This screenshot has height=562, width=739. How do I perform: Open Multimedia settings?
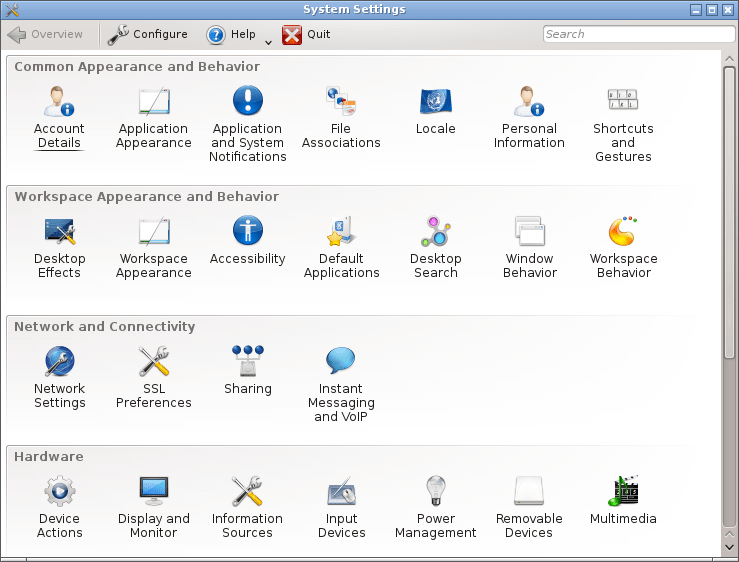point(623,501)
